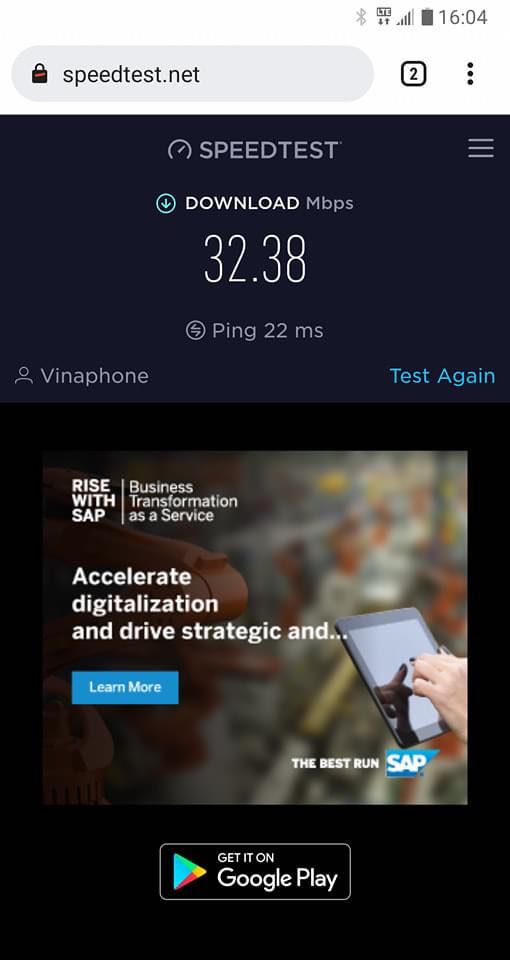Viewport: 510px width, 960px height.
Task: Tap the download arrow circle icon
Action: point(166,204)
